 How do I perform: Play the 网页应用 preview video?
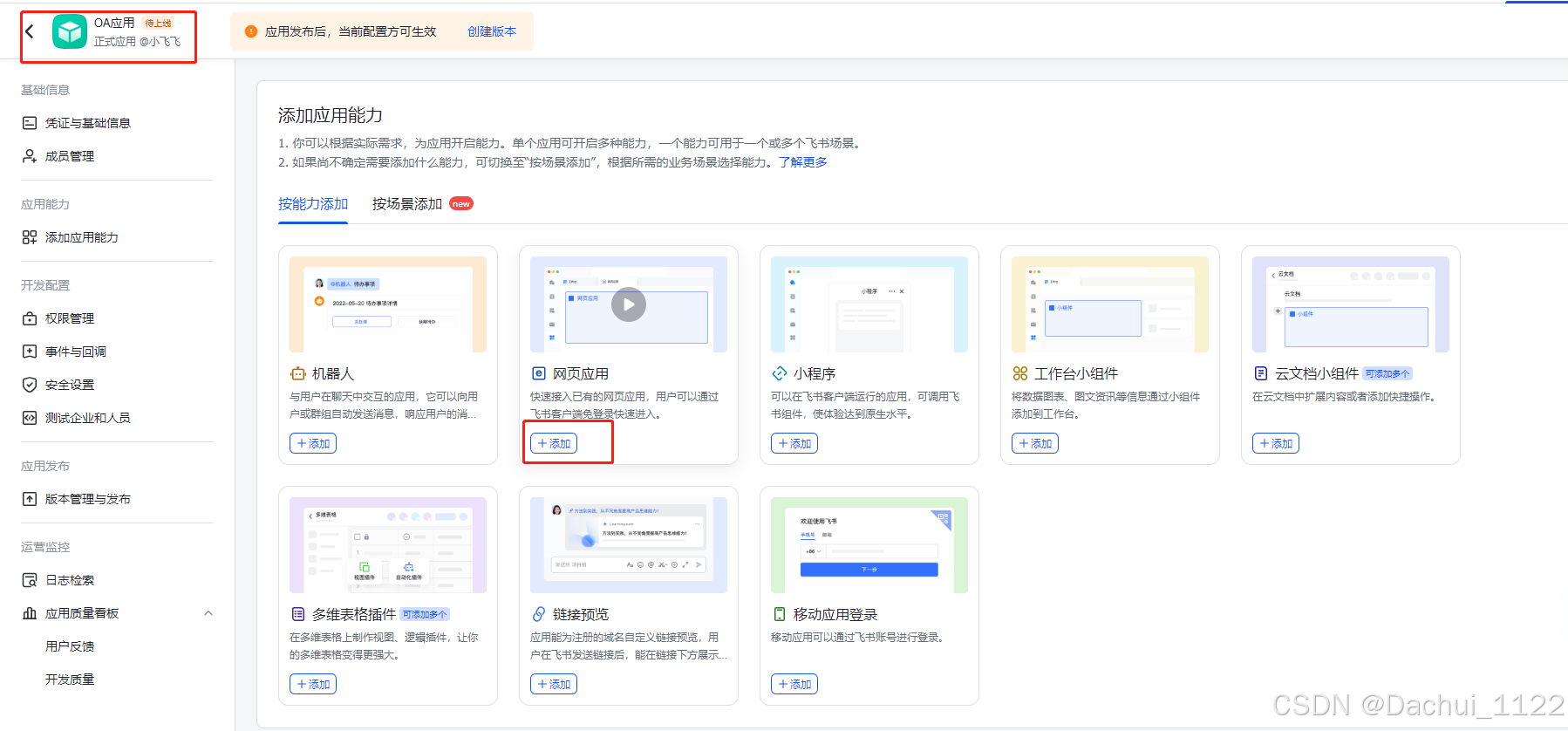point(629,304)
